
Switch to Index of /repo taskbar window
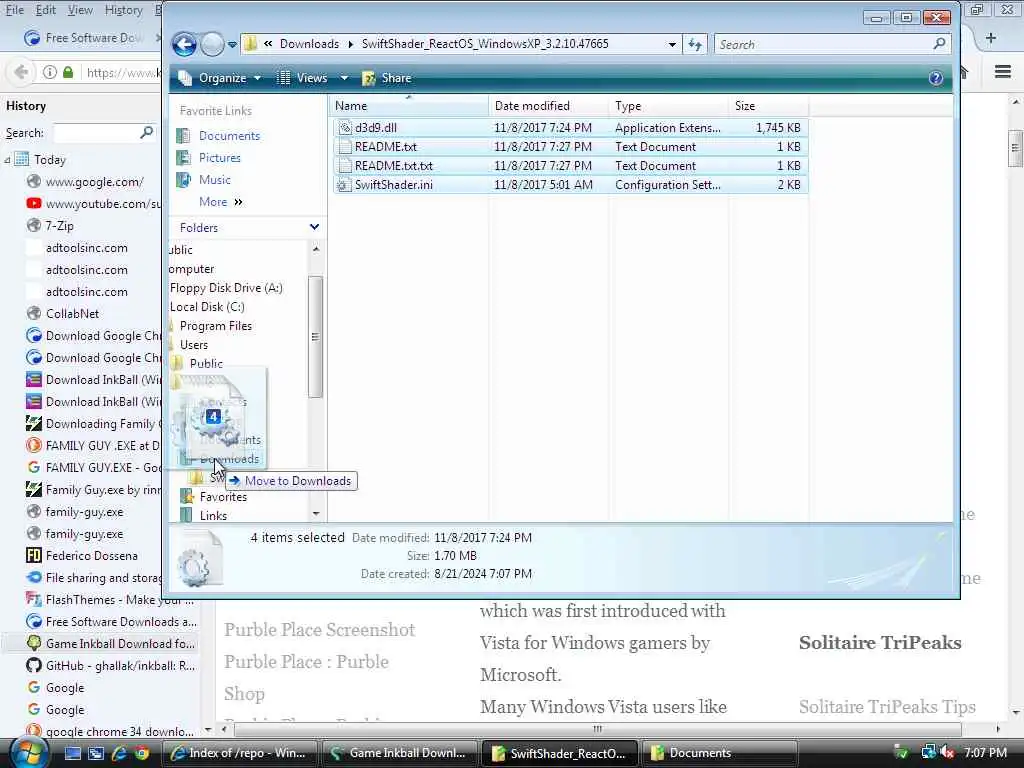pyautogui.click(x=239, y=754)
